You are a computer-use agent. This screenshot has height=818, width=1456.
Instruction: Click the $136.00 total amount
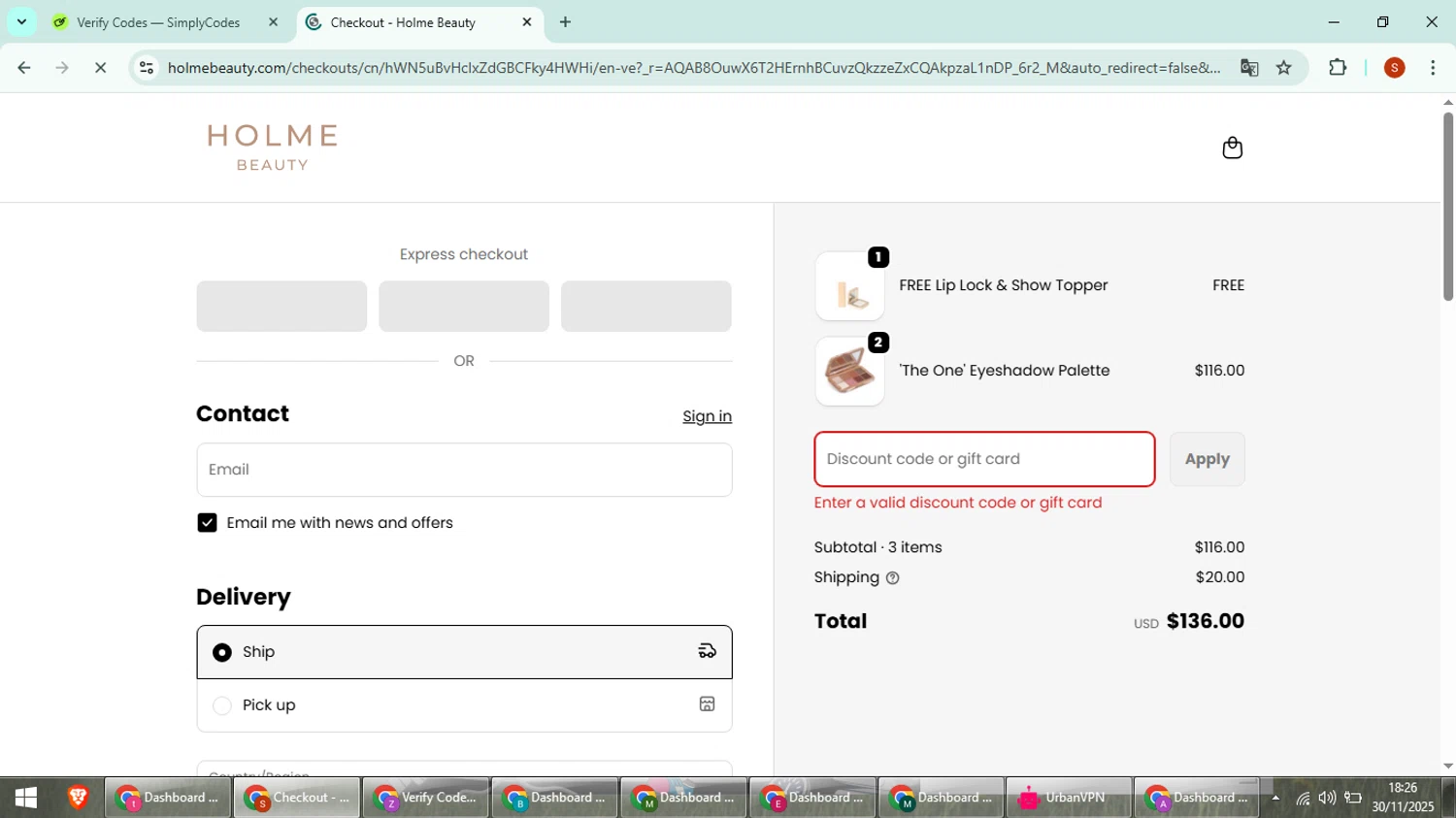[x=1206, y=621]
